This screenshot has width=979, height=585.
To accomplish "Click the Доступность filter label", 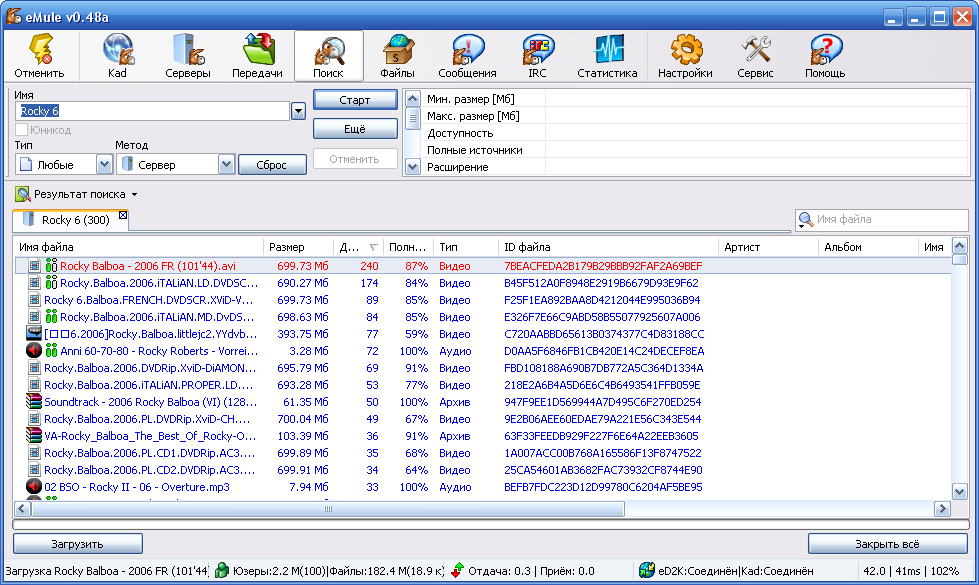I will (x=460, y=133).
